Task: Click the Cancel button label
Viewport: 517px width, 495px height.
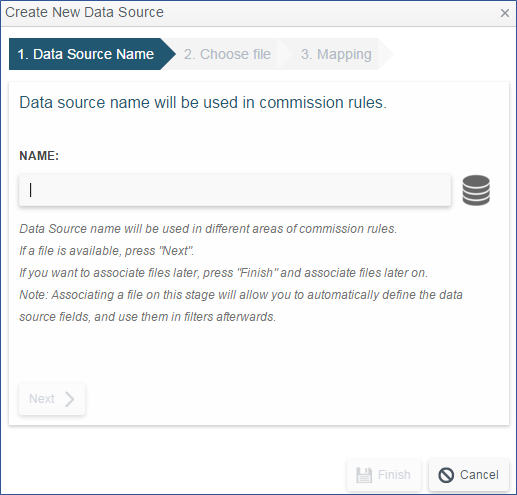Action: [479, 475]
